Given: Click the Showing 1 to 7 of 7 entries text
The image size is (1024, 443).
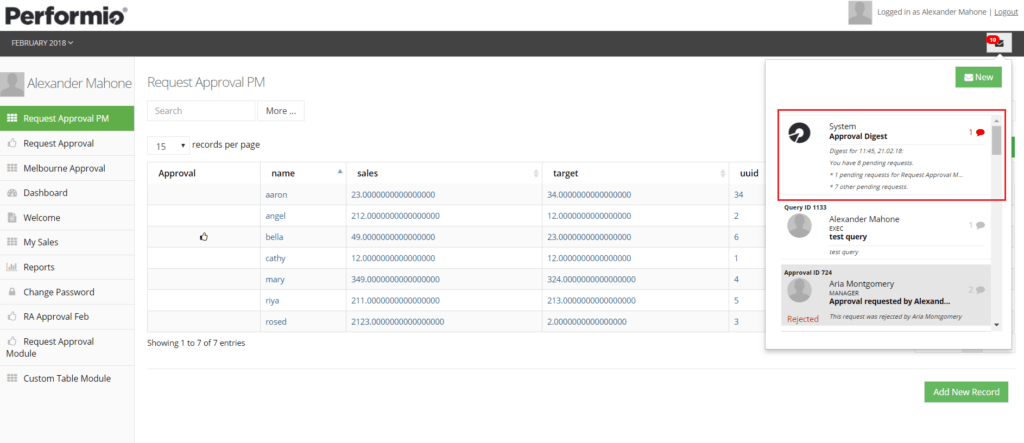Looking at the screenshot, I should pos(197,342).
